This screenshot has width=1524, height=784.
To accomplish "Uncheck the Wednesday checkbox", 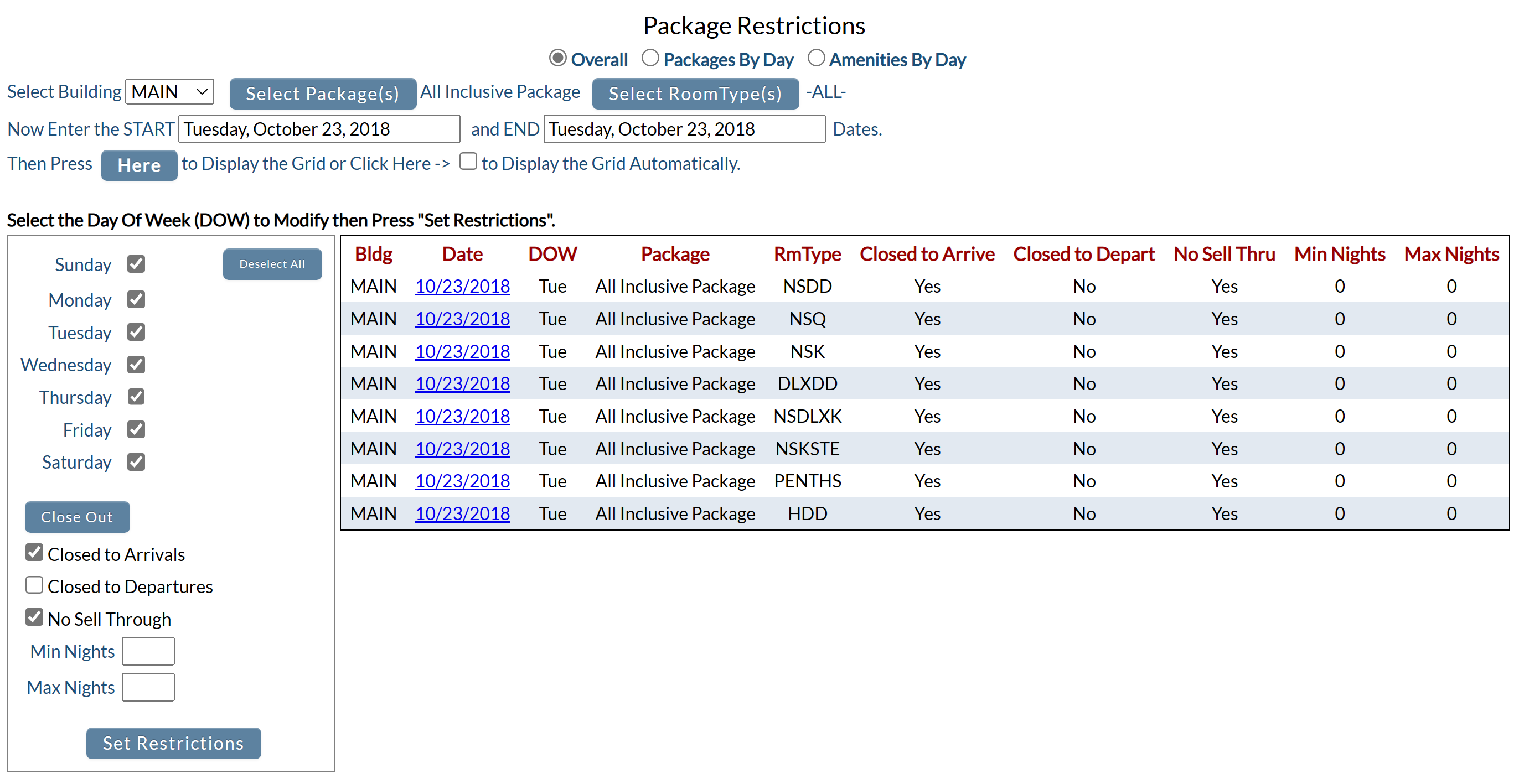I will click(x=136, y=364).
